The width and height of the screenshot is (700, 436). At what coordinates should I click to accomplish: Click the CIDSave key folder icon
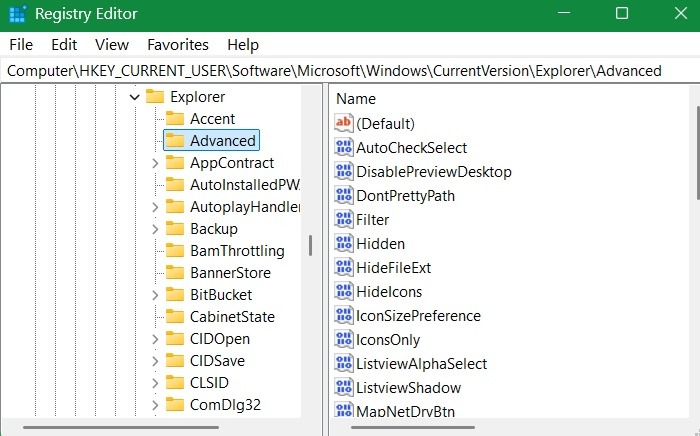pos(175,361)
